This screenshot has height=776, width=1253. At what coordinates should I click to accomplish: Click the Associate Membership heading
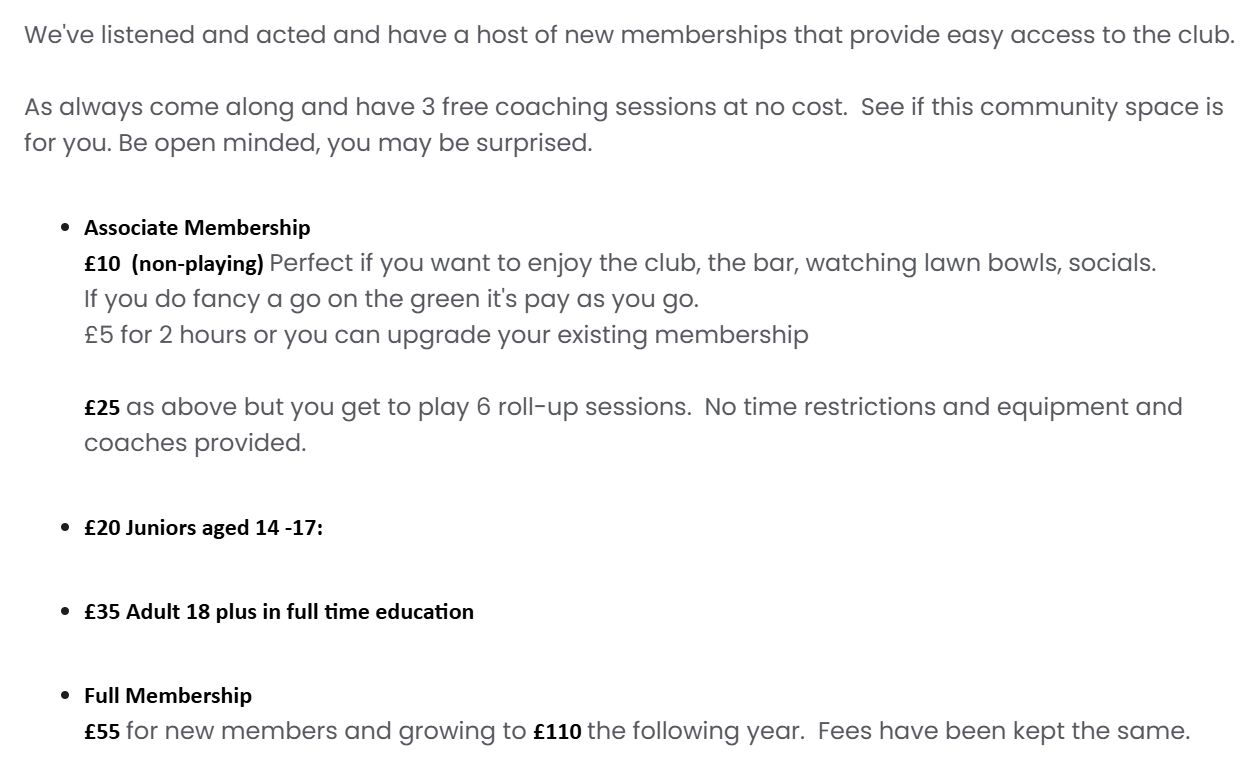pyautogui.click(x=197, y=228)
